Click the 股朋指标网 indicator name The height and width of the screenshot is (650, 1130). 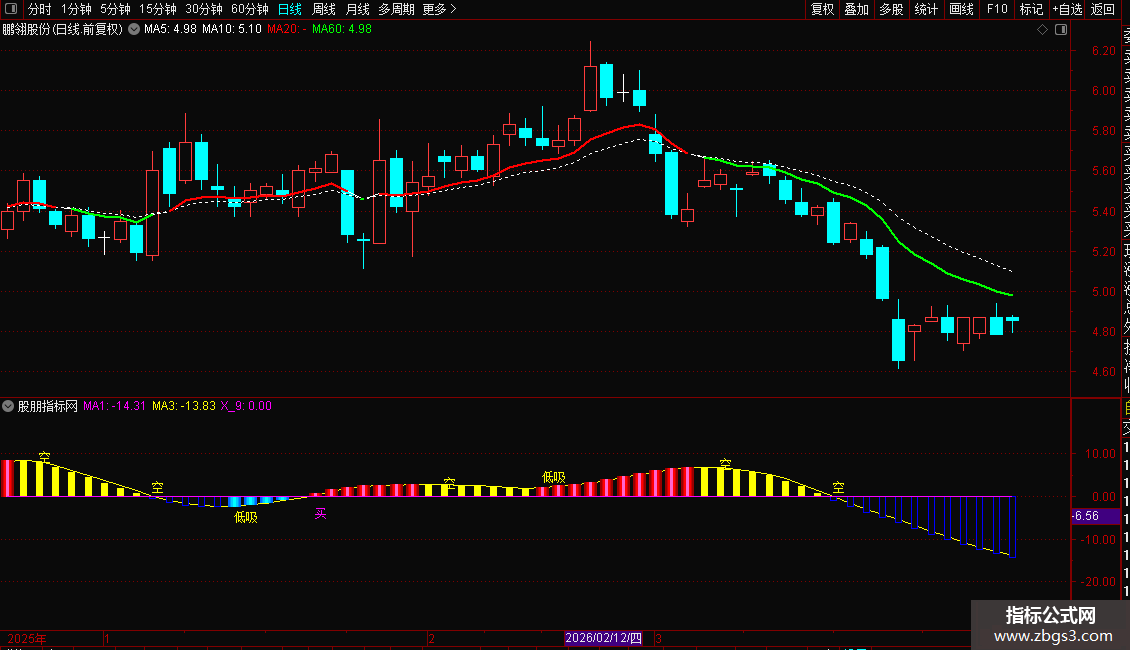tap(48, 406)
